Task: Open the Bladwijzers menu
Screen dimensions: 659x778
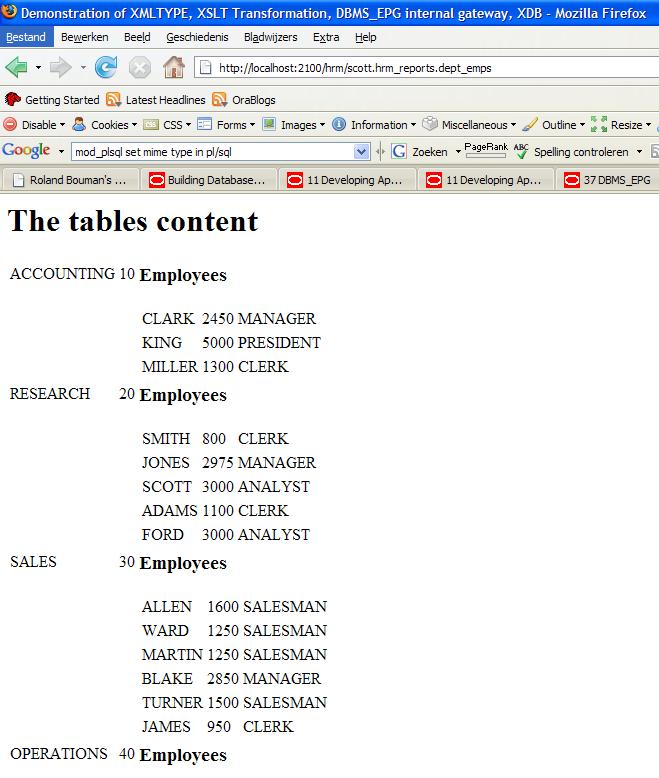Action: (x=270, y=37)
